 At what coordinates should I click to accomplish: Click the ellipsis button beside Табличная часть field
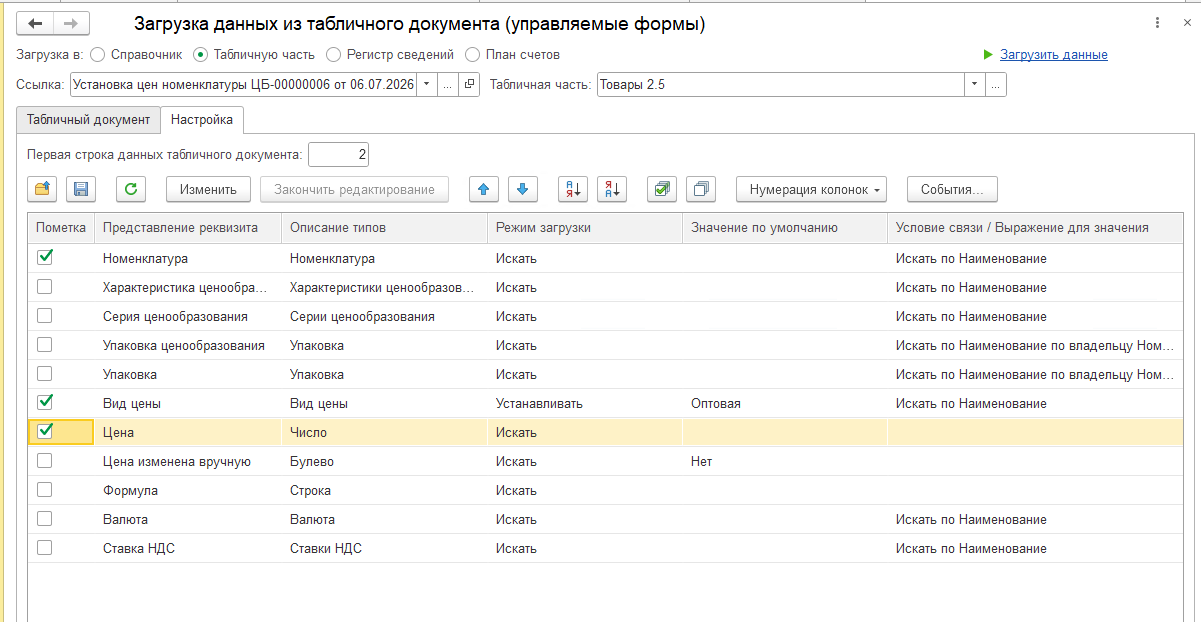(995, 85)
